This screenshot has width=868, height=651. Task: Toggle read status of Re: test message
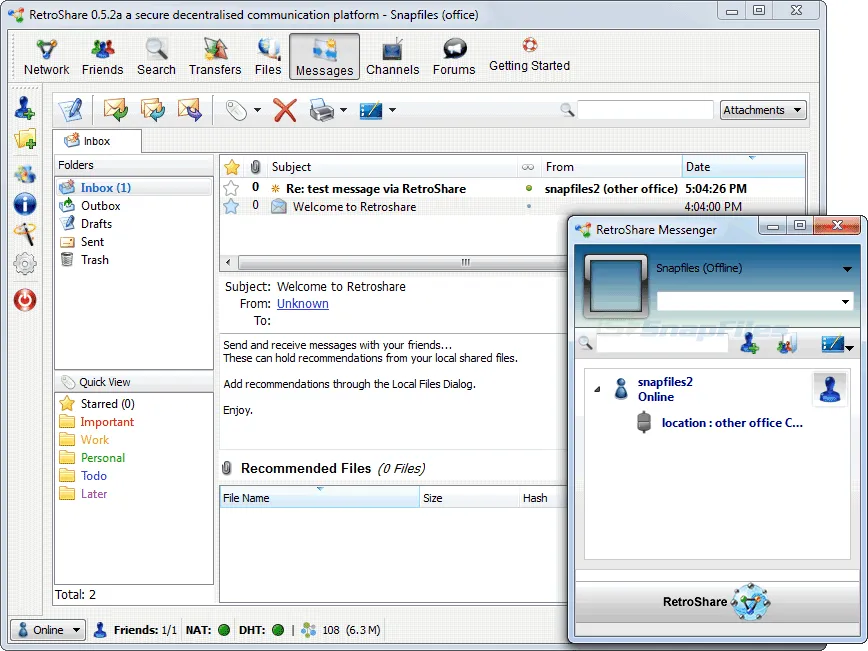[529, 188]
